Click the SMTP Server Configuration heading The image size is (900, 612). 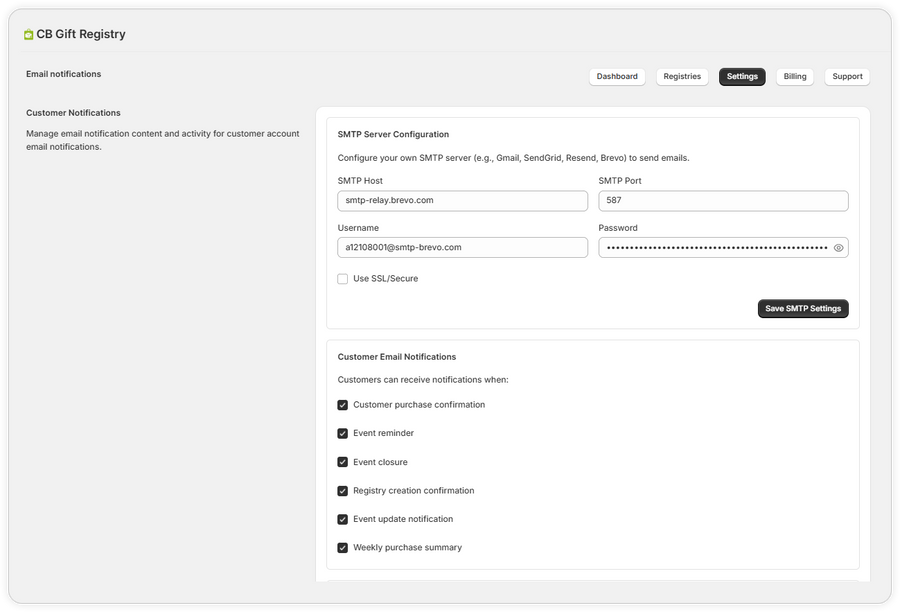[393, 134]
